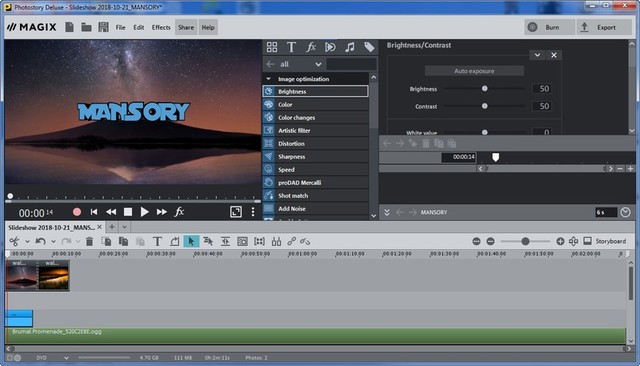Viewport: 640px width, 366px height.
Task: Open the store tag icon tab
Action: click(x=369, y=47)
